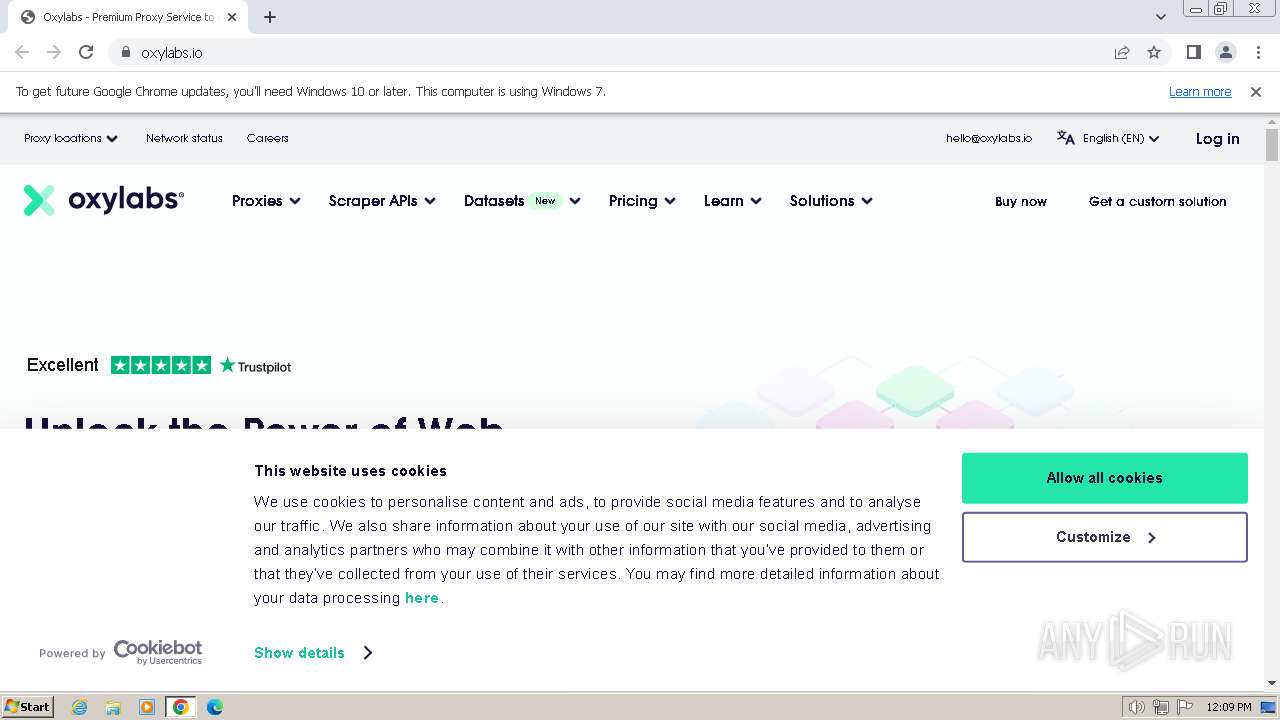Expand the Learn menu
The height and width of the screenshot is (720, 1280).
coord(732,201)
